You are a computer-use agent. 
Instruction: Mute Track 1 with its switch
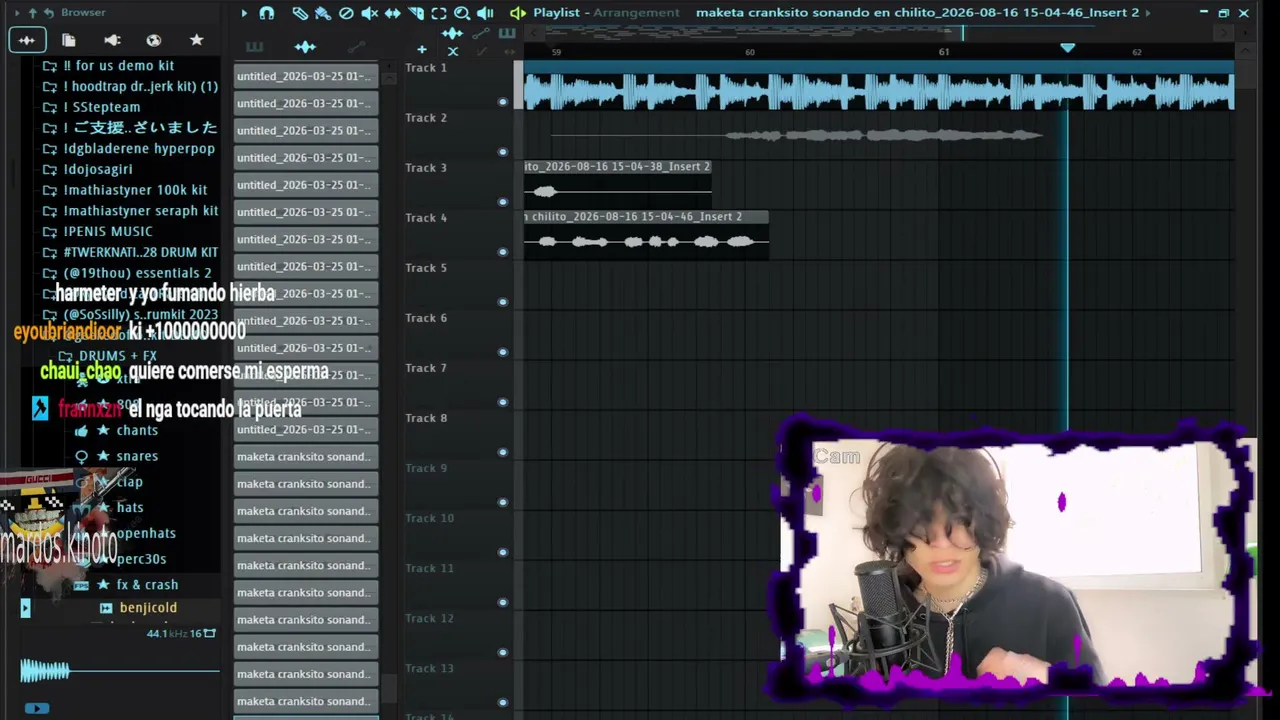pos(503,102)
